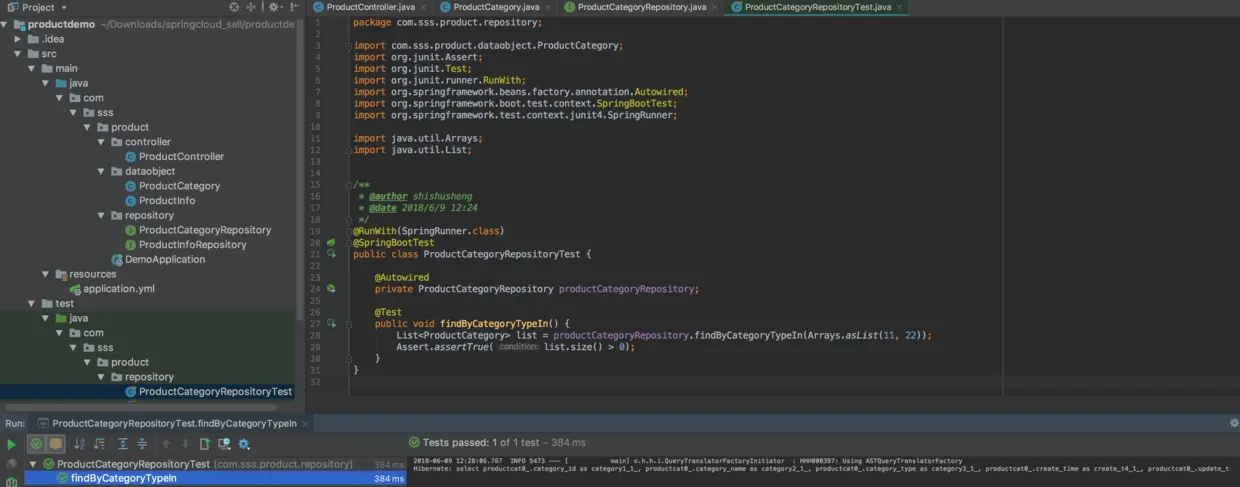Open the Project panel settings gear
This screenshot has width=1240, height=487.
point(274,7)
